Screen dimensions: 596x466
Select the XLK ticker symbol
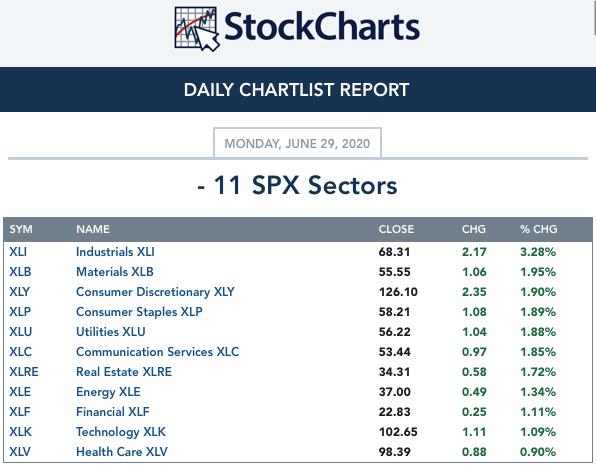pos(21,432)
